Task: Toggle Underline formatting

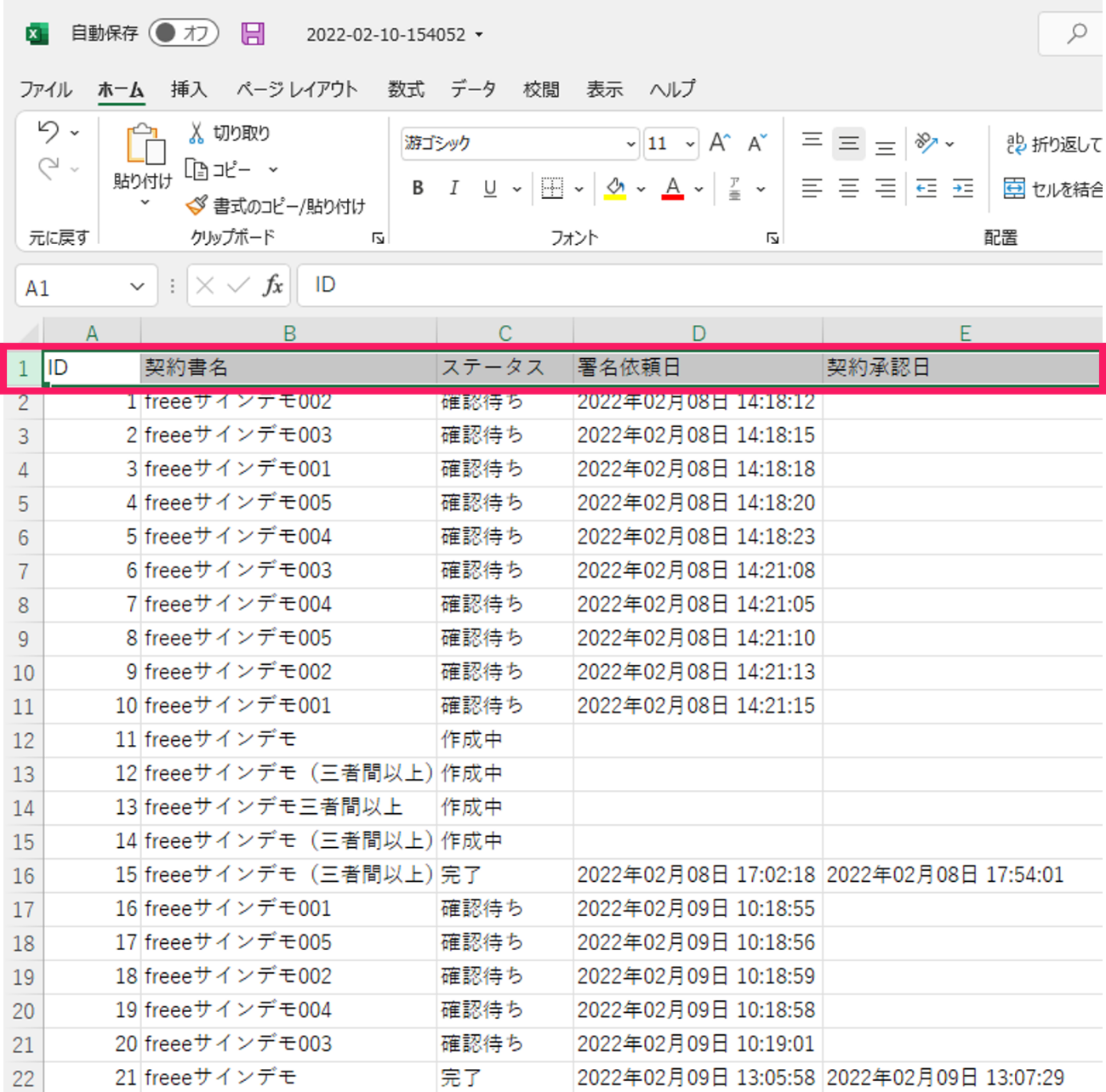Action: [490, 188]
